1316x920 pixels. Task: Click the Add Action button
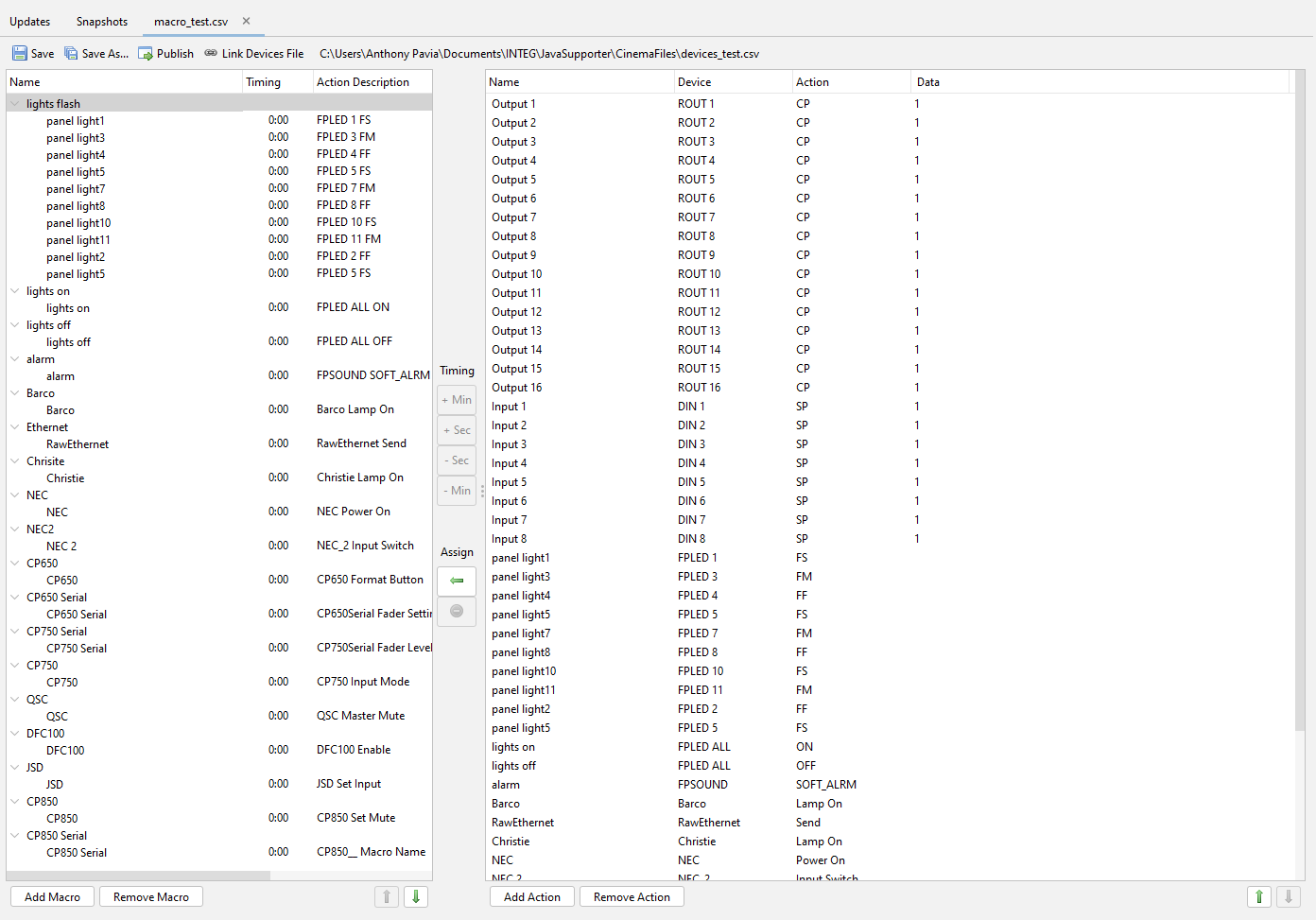click(x=531, y=897)
